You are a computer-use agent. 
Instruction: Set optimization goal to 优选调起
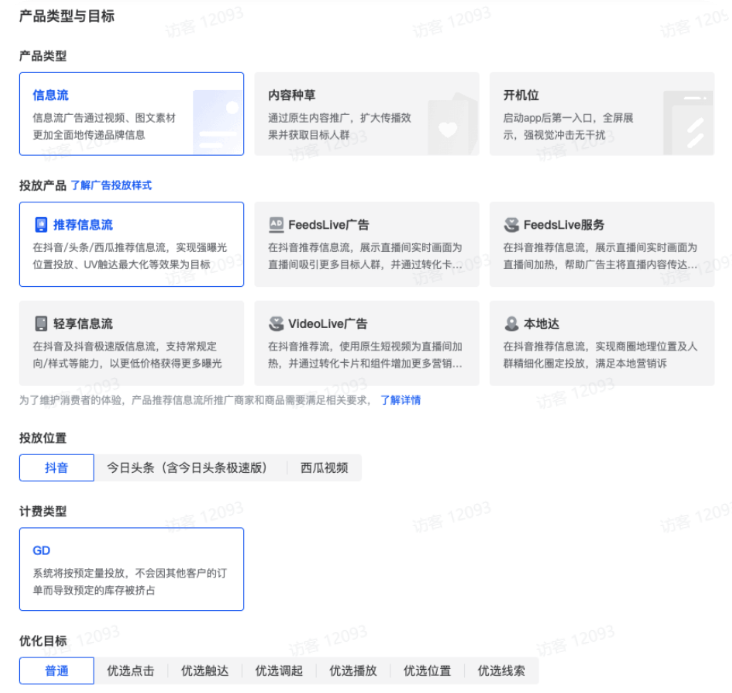coord(279,671)
